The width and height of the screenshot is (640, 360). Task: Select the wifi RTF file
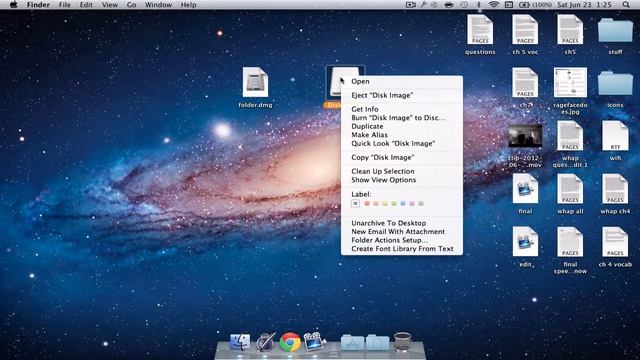point(615,136)
